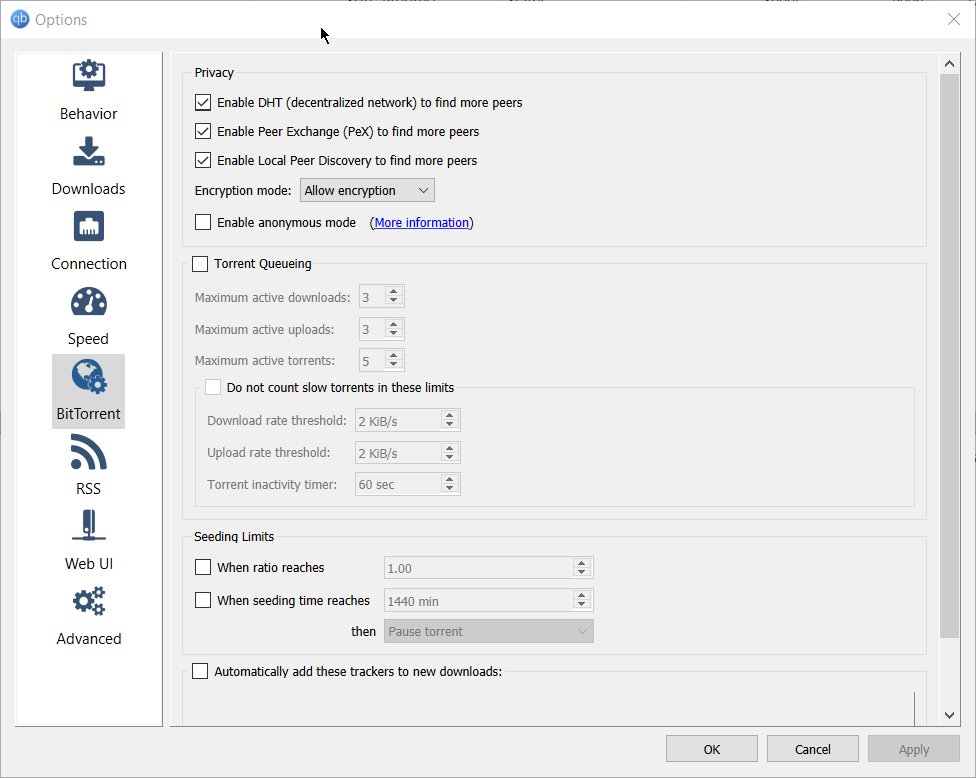Open the Encryption mode dropdown

tap(367, 190)
